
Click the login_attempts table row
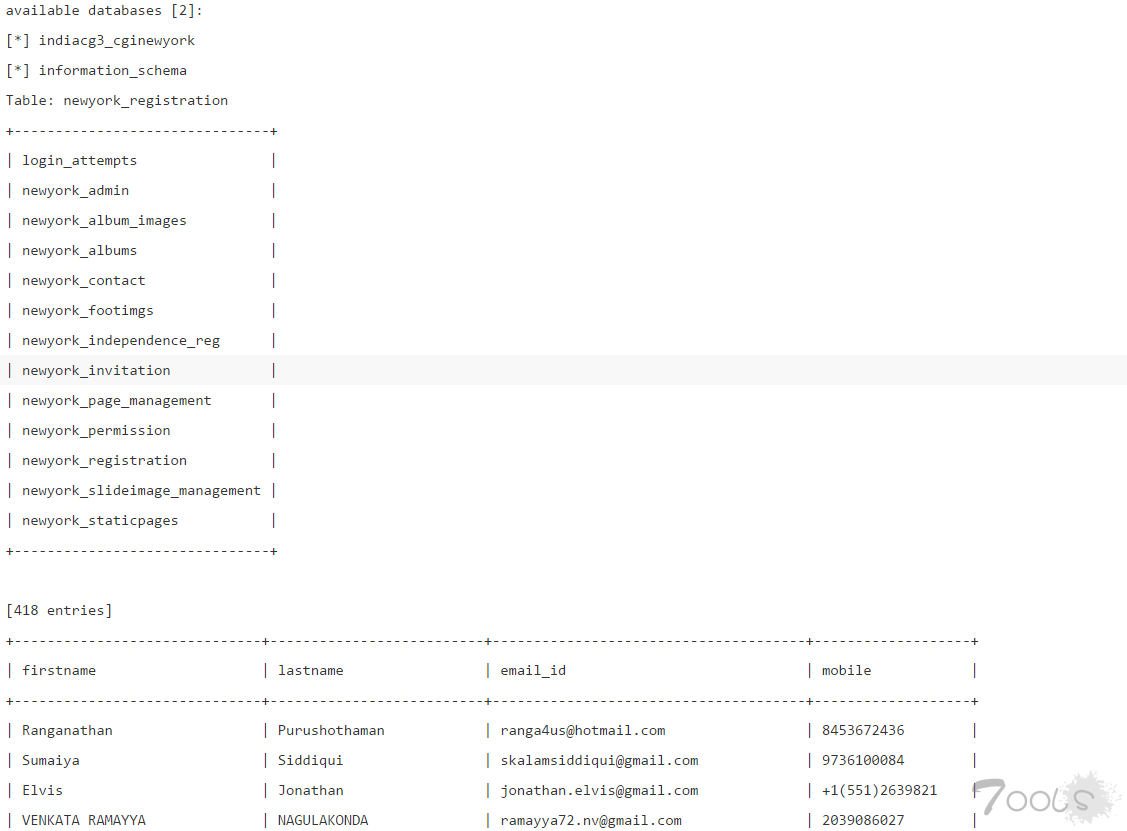click(79, 161)
